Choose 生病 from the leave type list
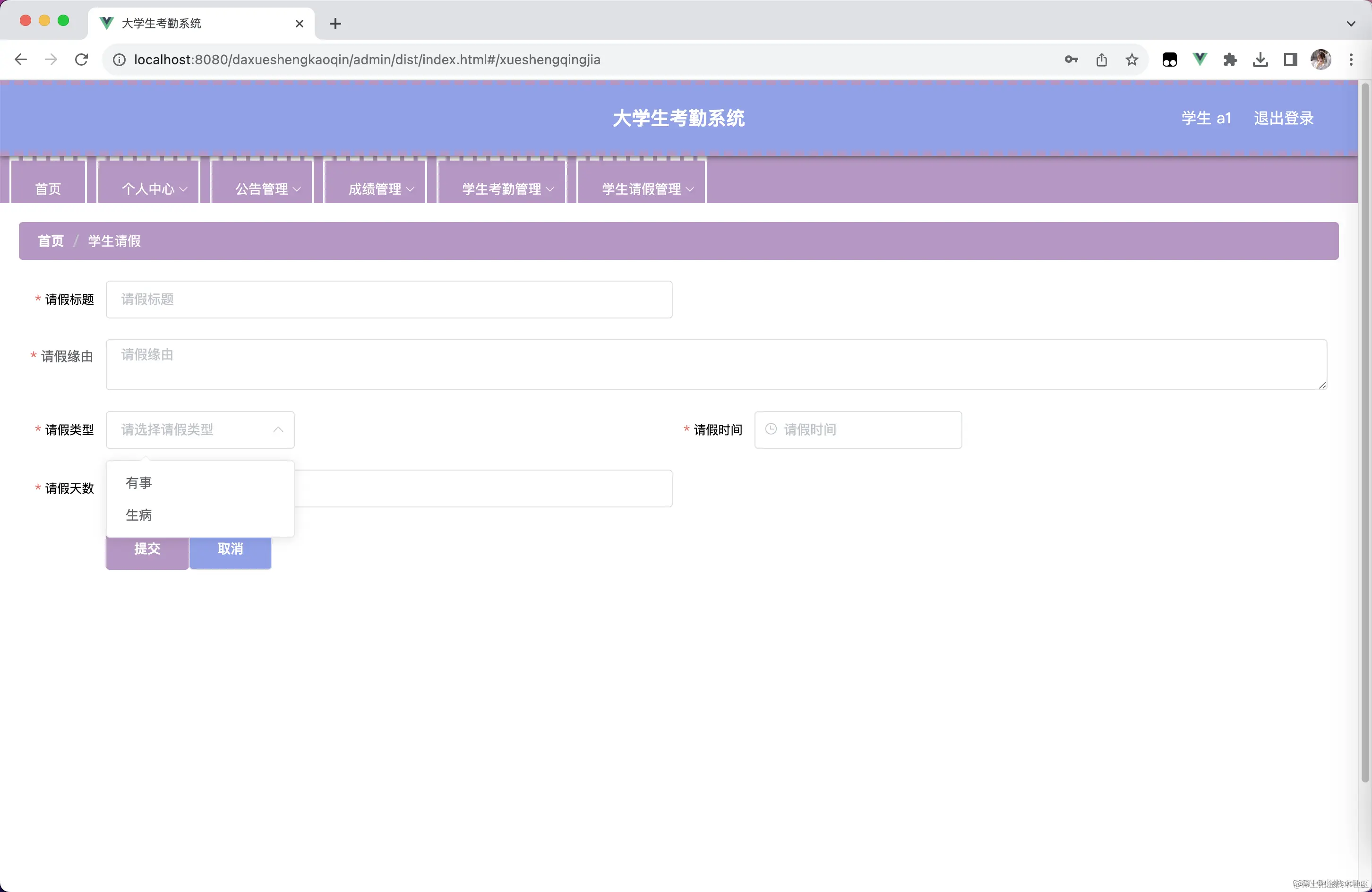This screenshot has height=892, width=1372. click(139, 515)
